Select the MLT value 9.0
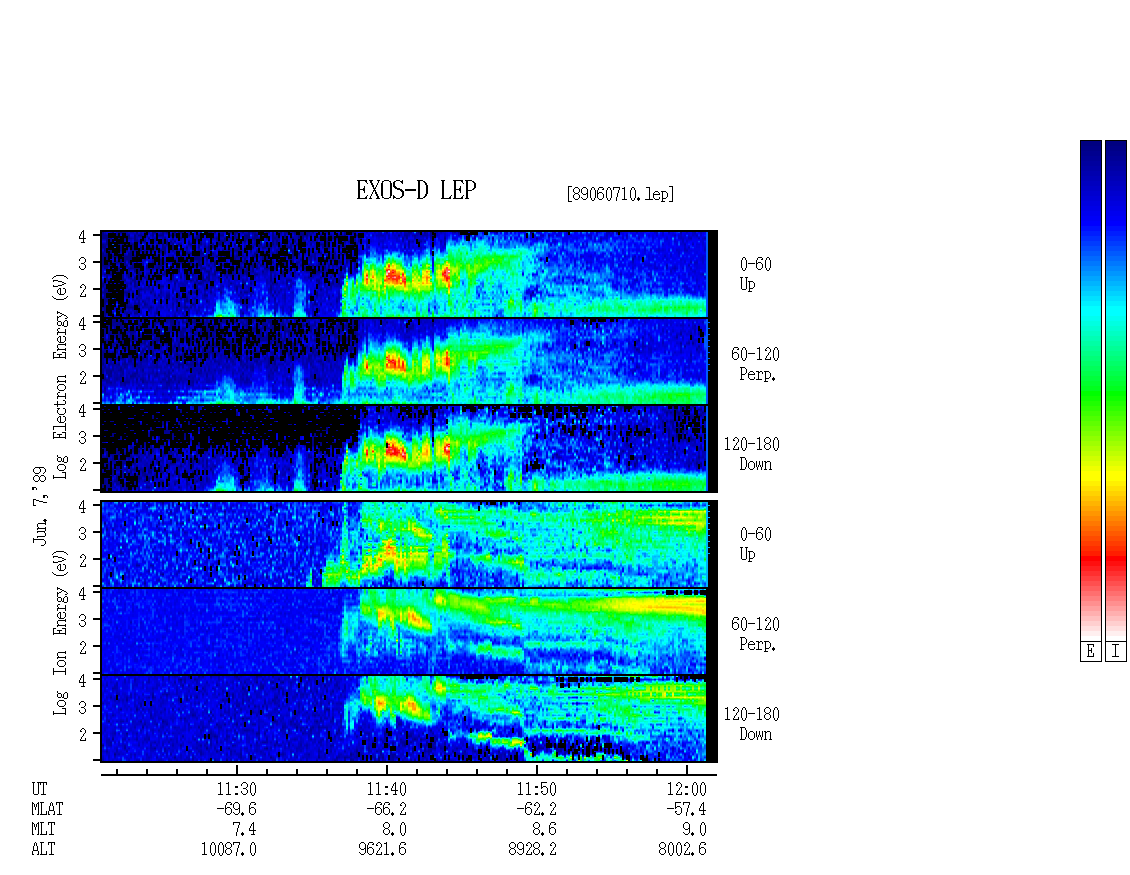 (x=693, y=830)
